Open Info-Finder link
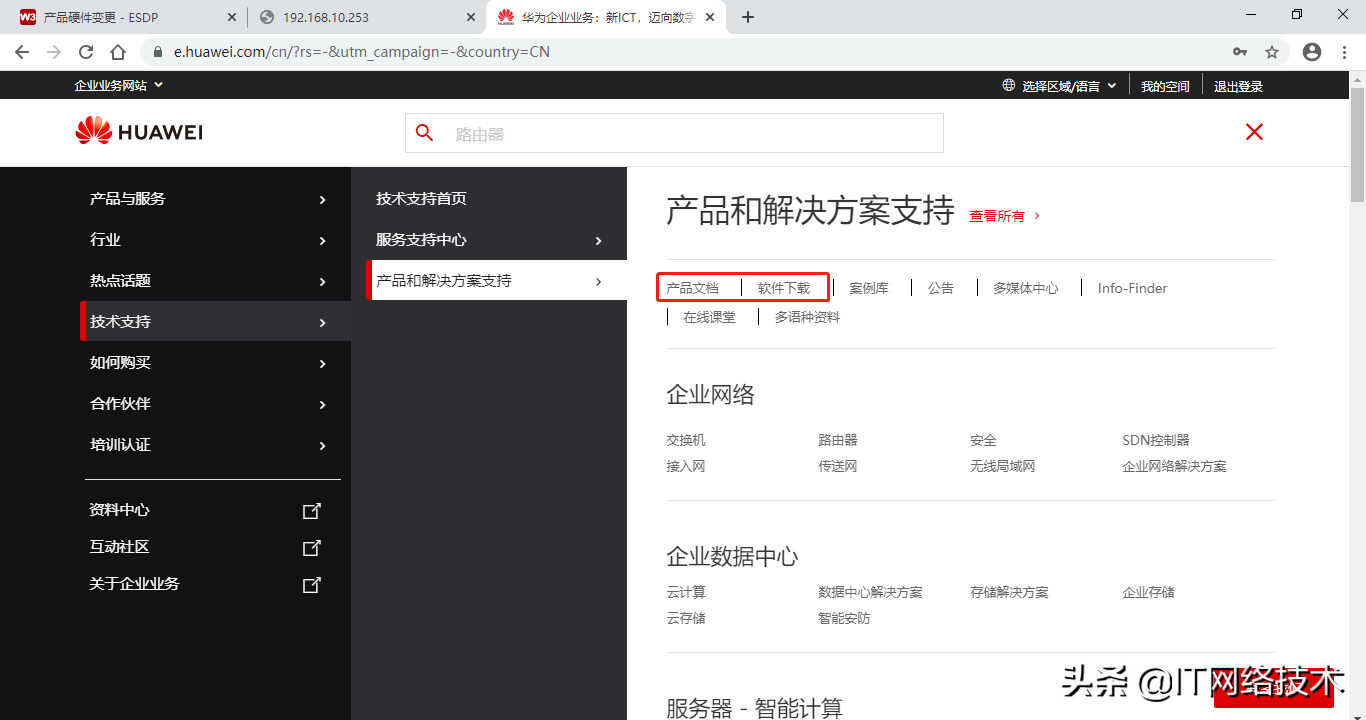 coord(1132,288)
